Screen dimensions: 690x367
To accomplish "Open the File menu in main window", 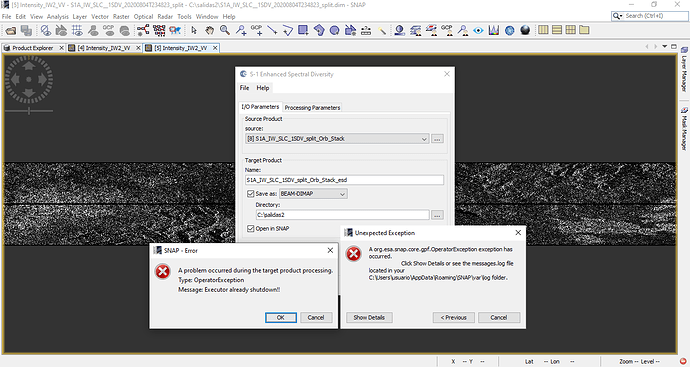I will pos(7,17).
